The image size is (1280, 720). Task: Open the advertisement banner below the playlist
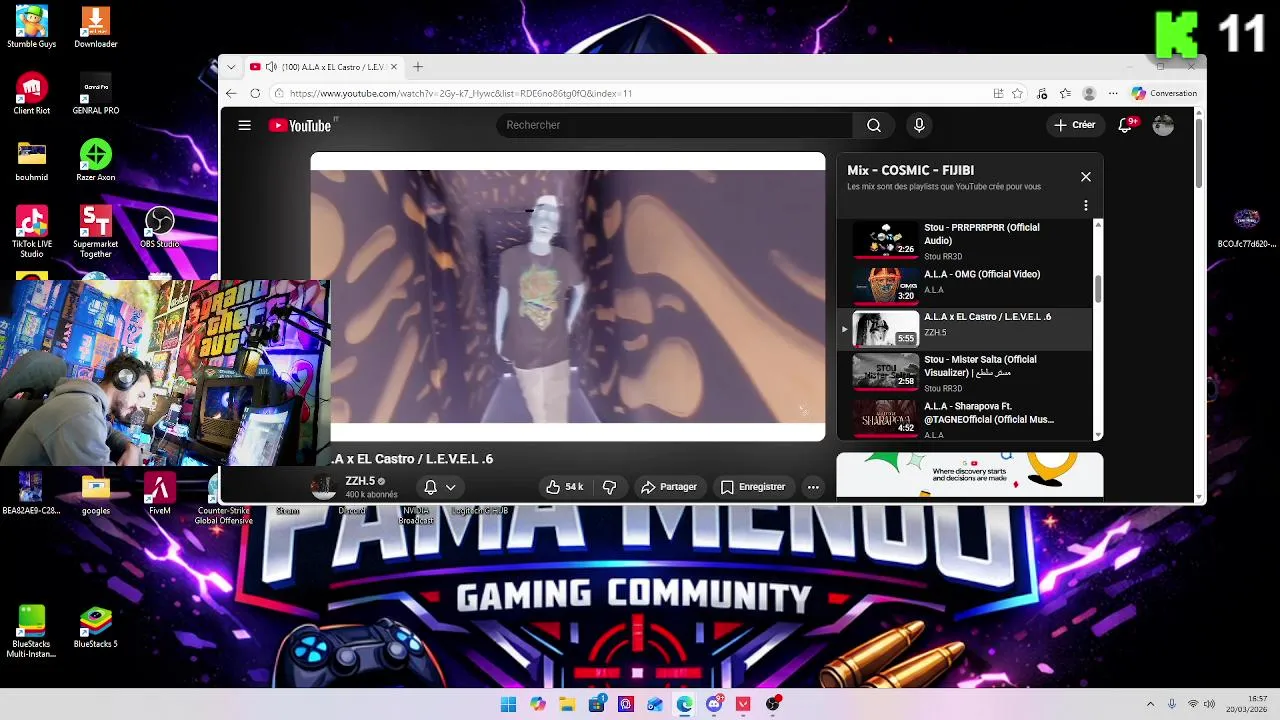[x=970, y=475]
